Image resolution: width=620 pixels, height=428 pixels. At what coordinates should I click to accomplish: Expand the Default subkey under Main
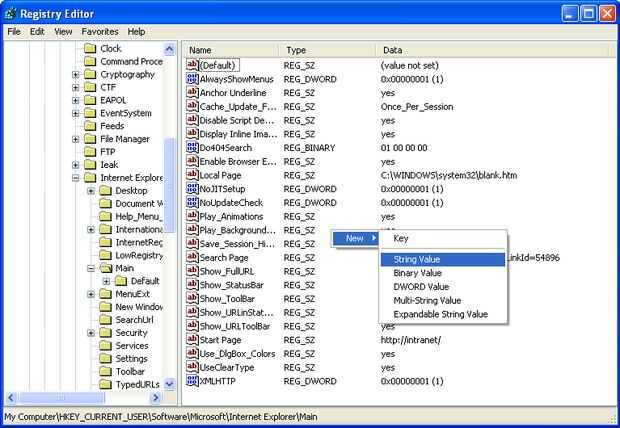[106, 281]
